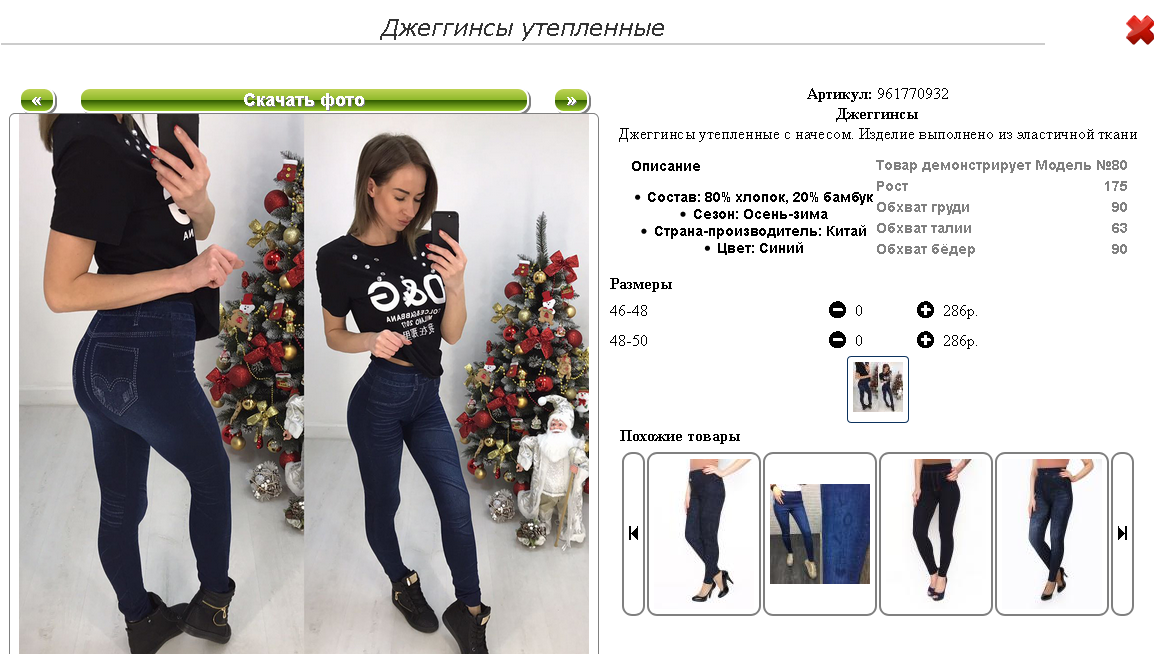Click the Похожие товары heading
The image size is (1154, 654).
pos(680,436)
